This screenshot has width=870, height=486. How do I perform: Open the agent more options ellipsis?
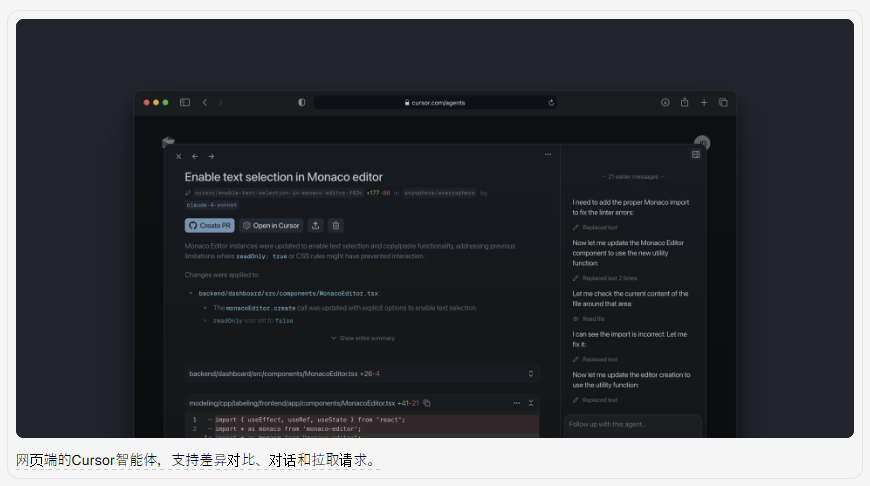(x=548, y=154)
